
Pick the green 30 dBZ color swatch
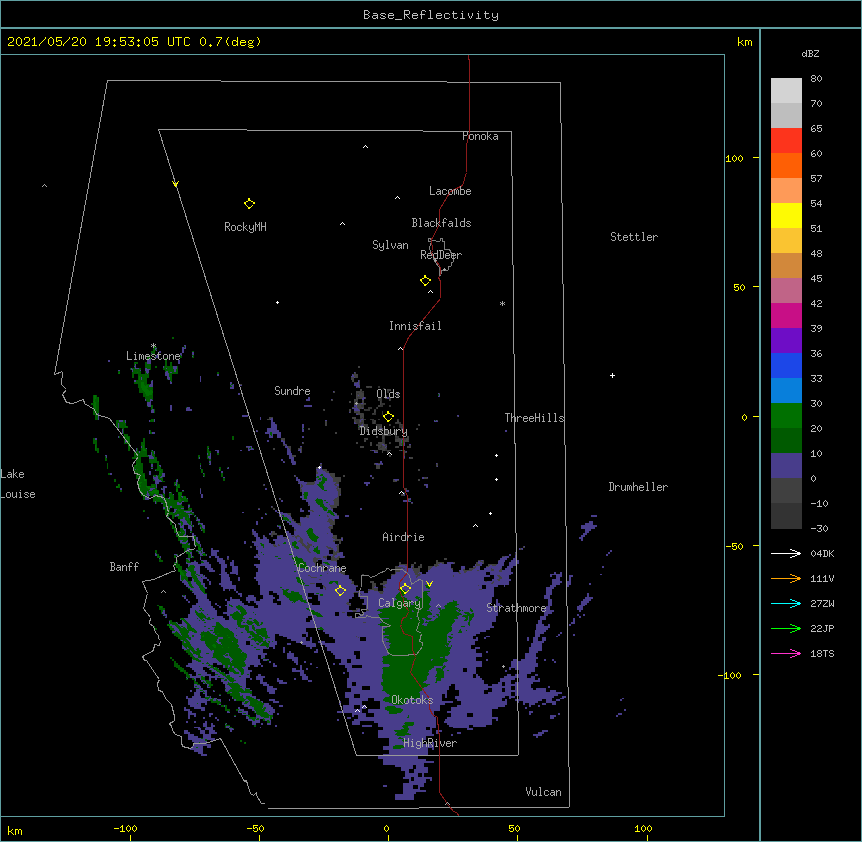(x=786, y=416)
